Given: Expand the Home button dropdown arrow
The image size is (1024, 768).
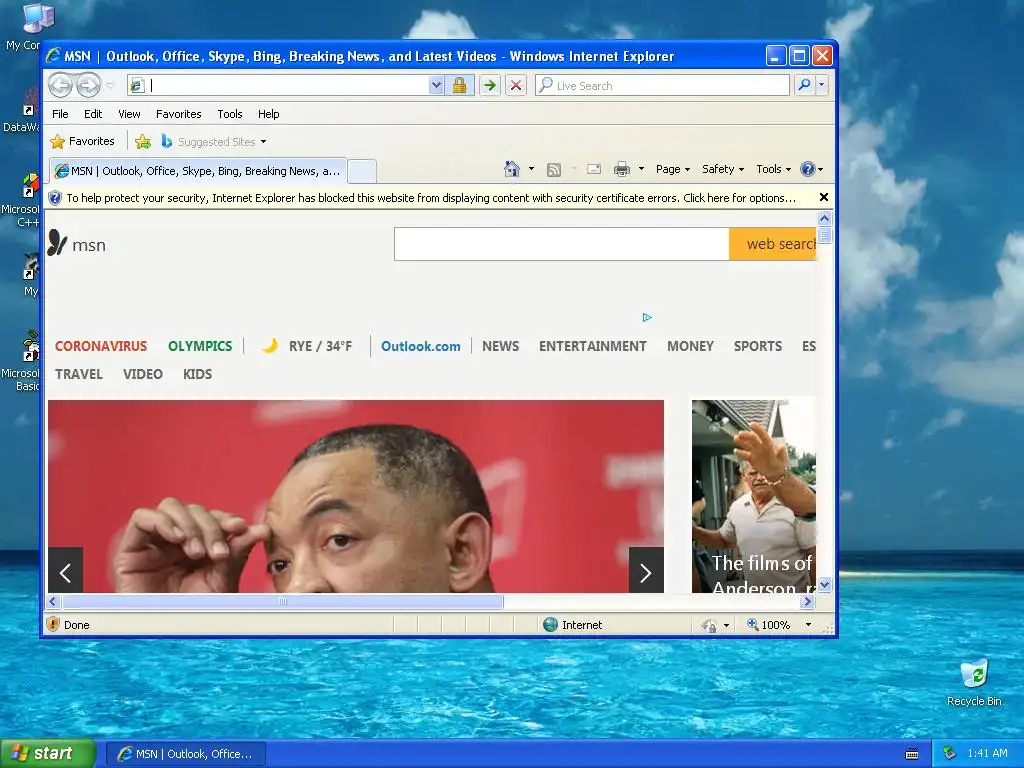Looking at the screenshot, I should (532, 169).
